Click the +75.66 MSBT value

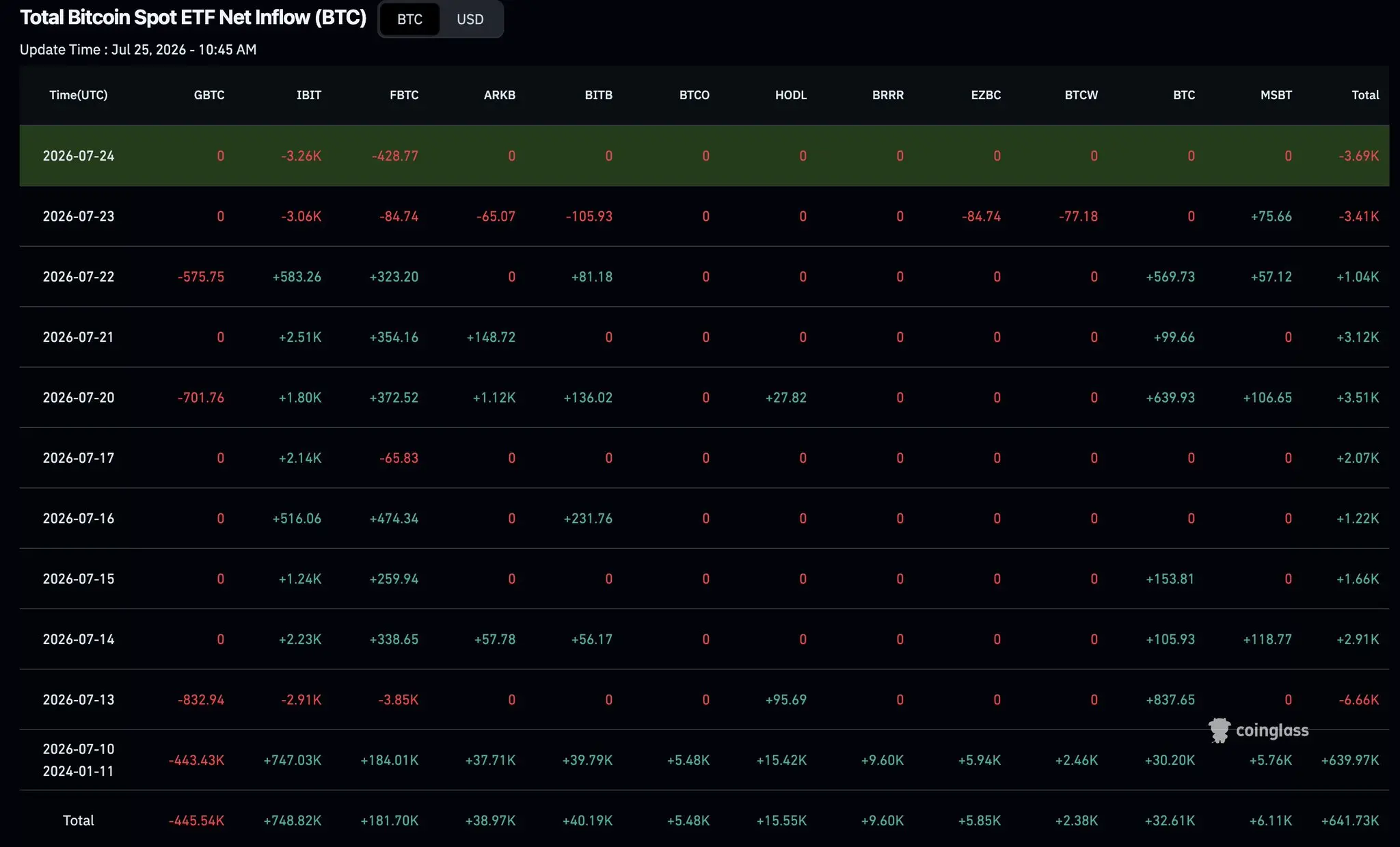[x=1271, y=216]
